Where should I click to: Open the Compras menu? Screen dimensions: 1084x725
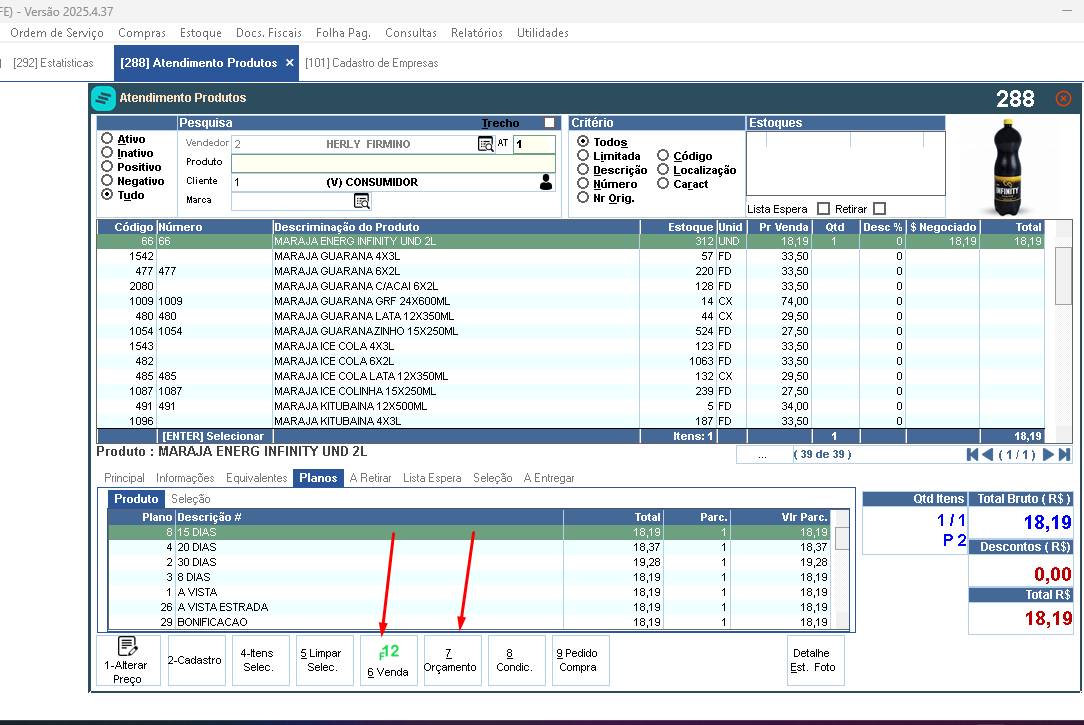[142, 32]
